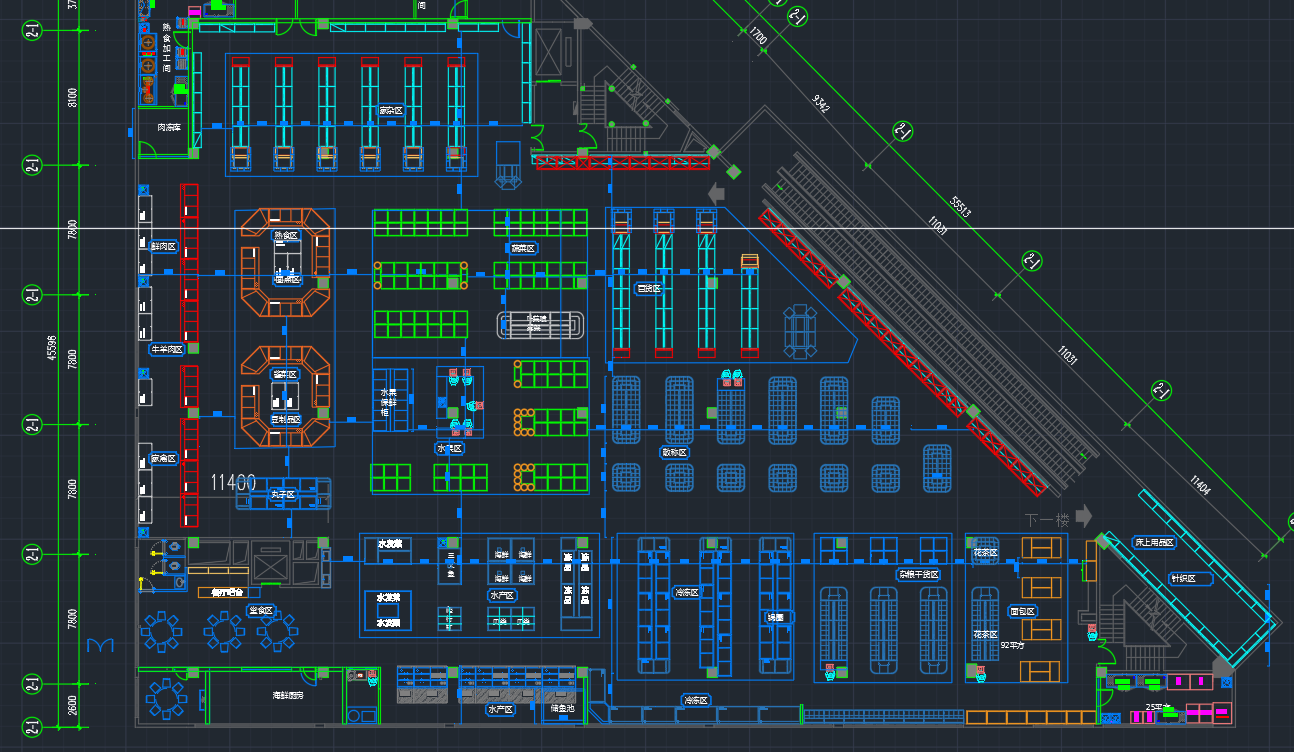The height and width of the screenshot is (752, 1294).
Task: Click the 针织区 zone label
Action: click(1191, 578)
